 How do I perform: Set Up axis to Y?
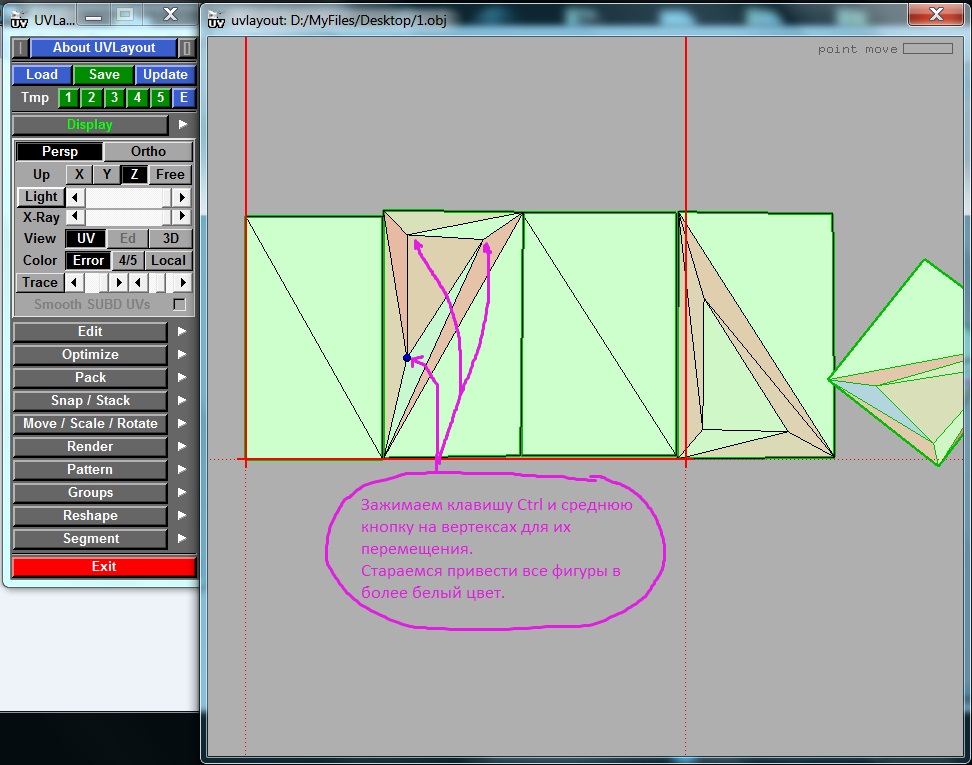[106, 174]
